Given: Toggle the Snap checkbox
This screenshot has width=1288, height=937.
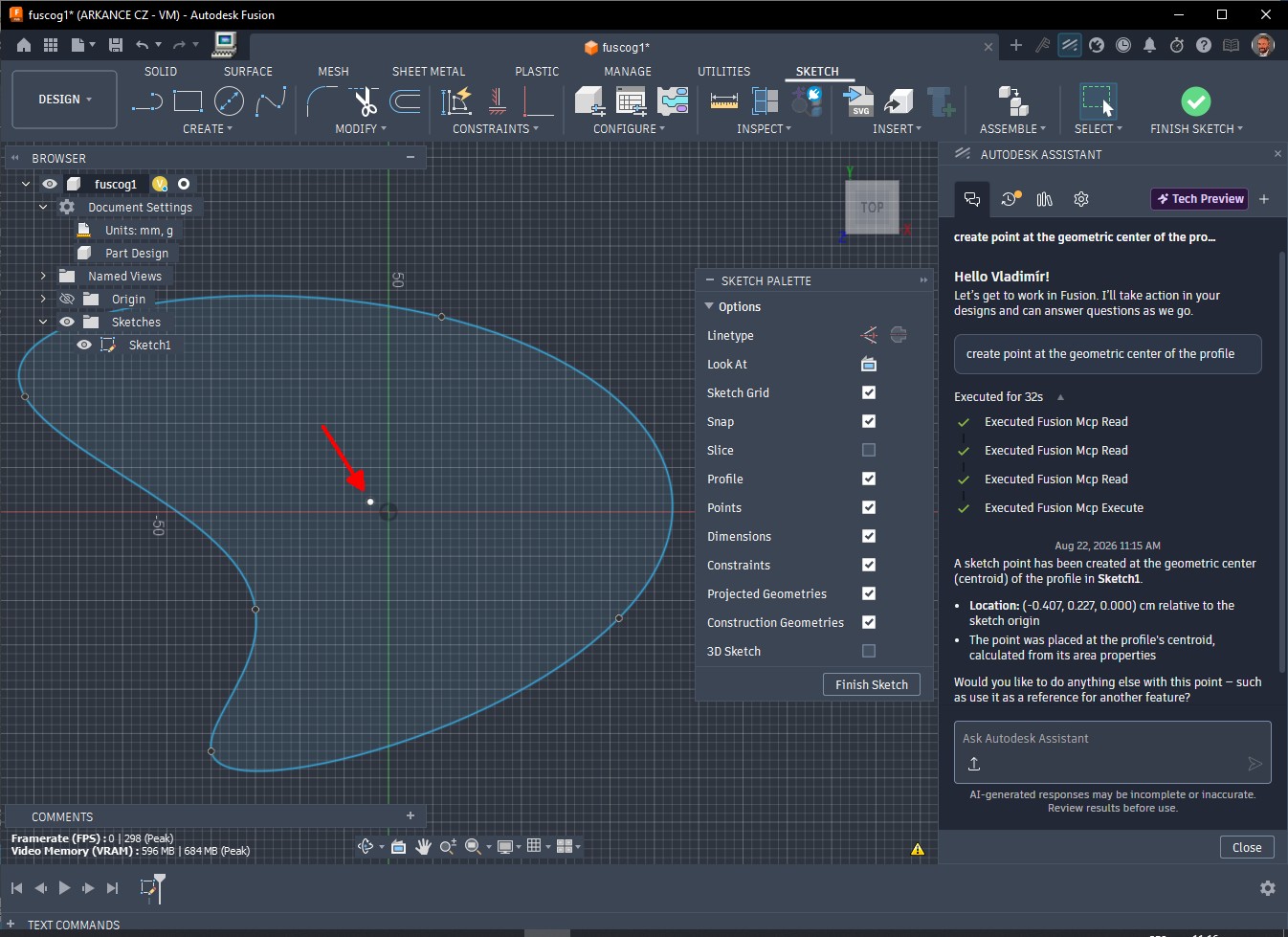Looking at the screenshot, I should (x=869, y=421).
